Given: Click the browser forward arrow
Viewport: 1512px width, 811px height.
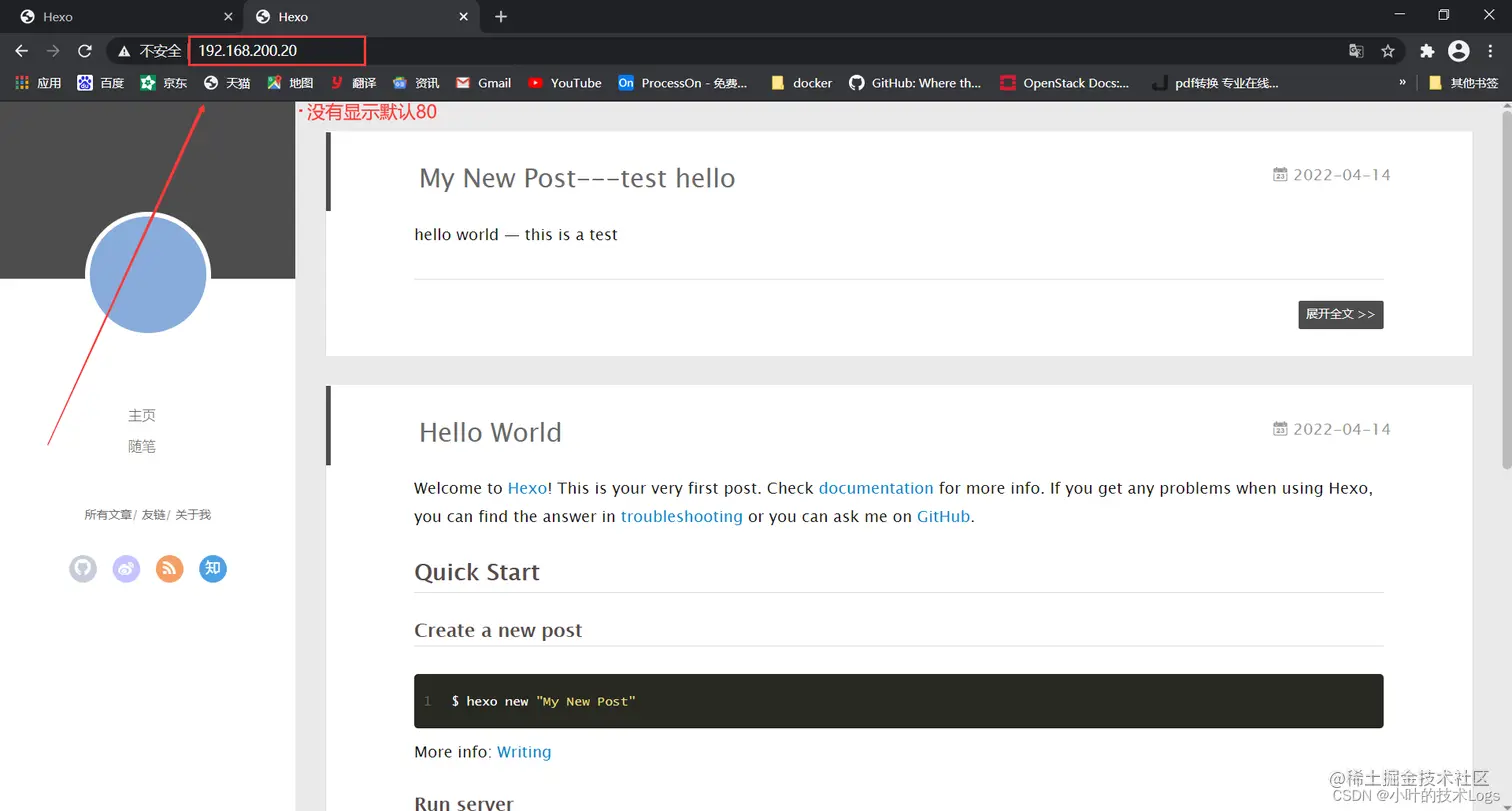Looking at the screenshot, I should coord(53,51).
